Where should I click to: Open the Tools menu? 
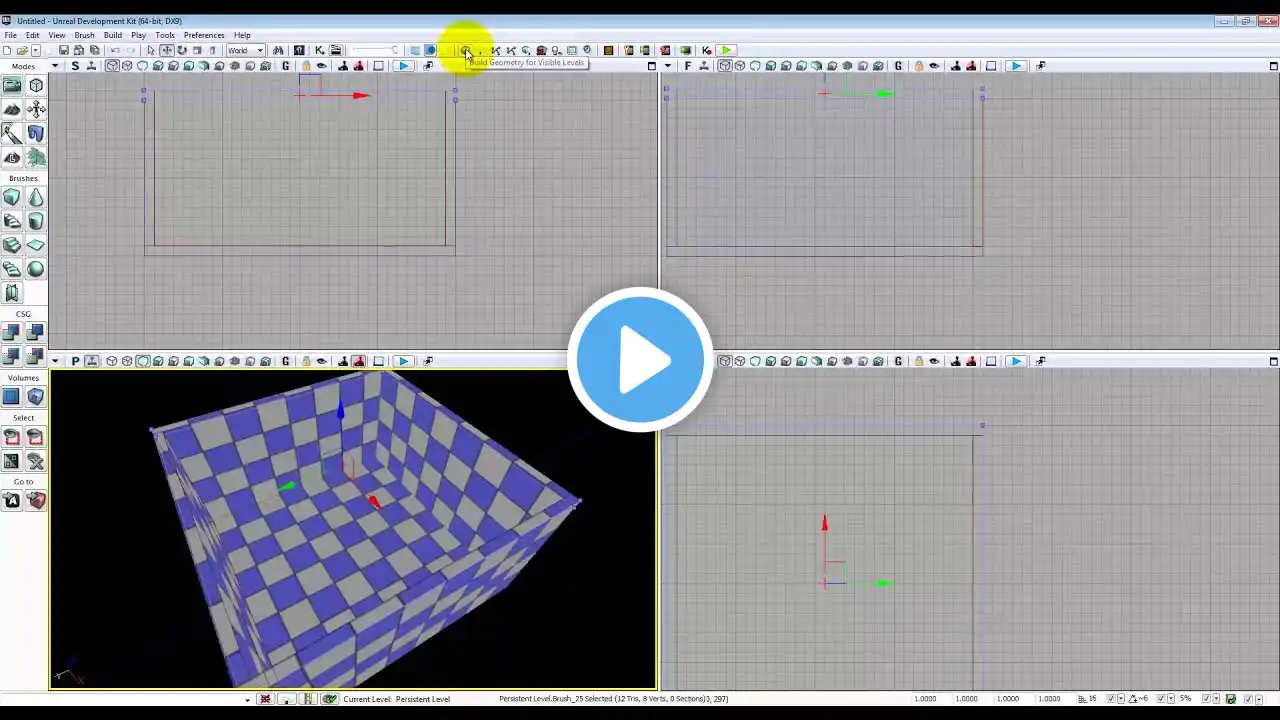pos(165,35)
